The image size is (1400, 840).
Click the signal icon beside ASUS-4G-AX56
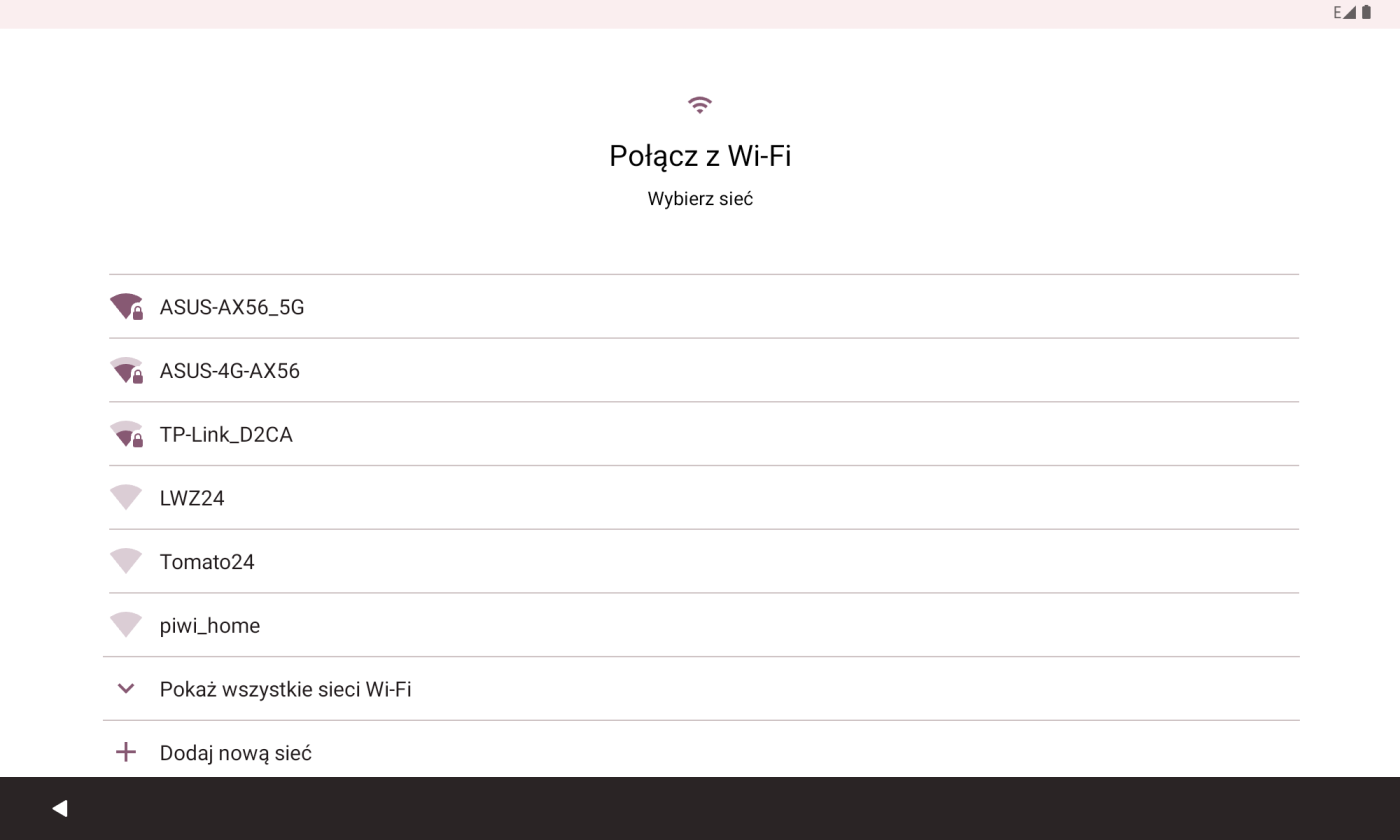(126, 371)
